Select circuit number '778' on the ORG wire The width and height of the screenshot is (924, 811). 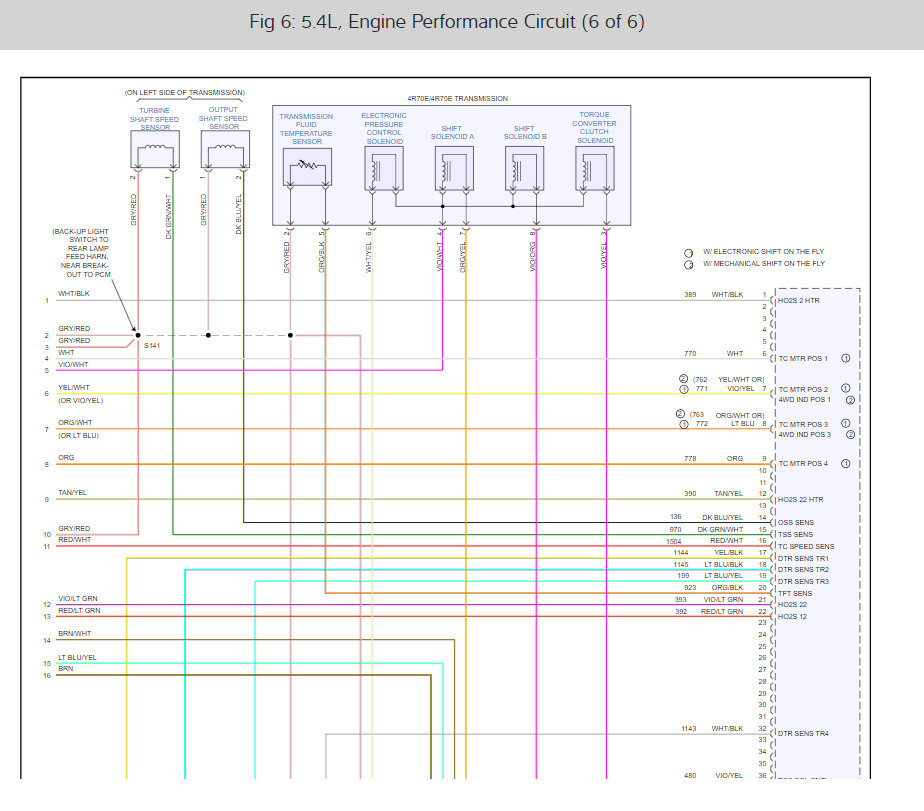pos(690,459)
